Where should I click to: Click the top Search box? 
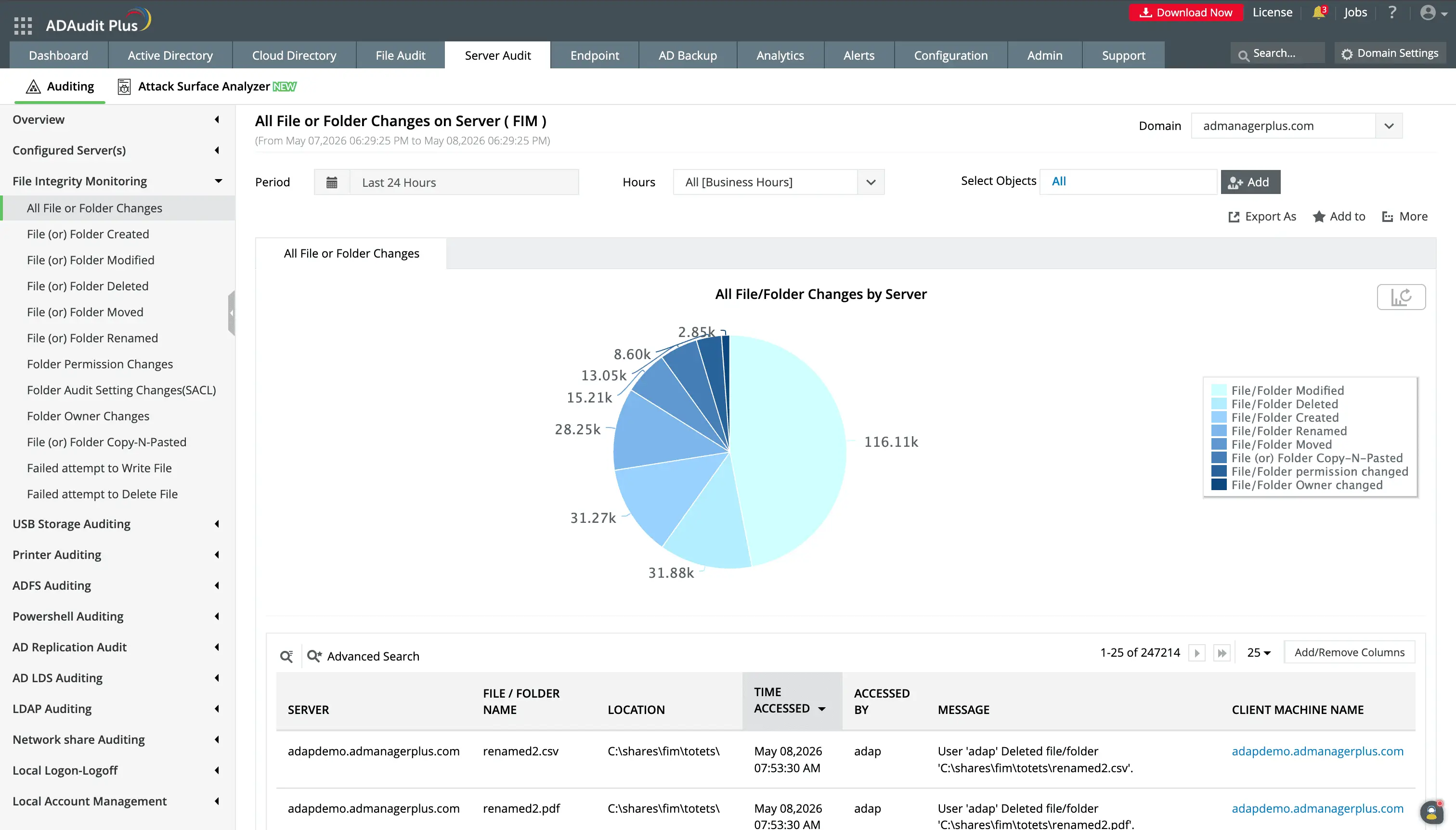pyautogui.click(x=1277, y=54)
